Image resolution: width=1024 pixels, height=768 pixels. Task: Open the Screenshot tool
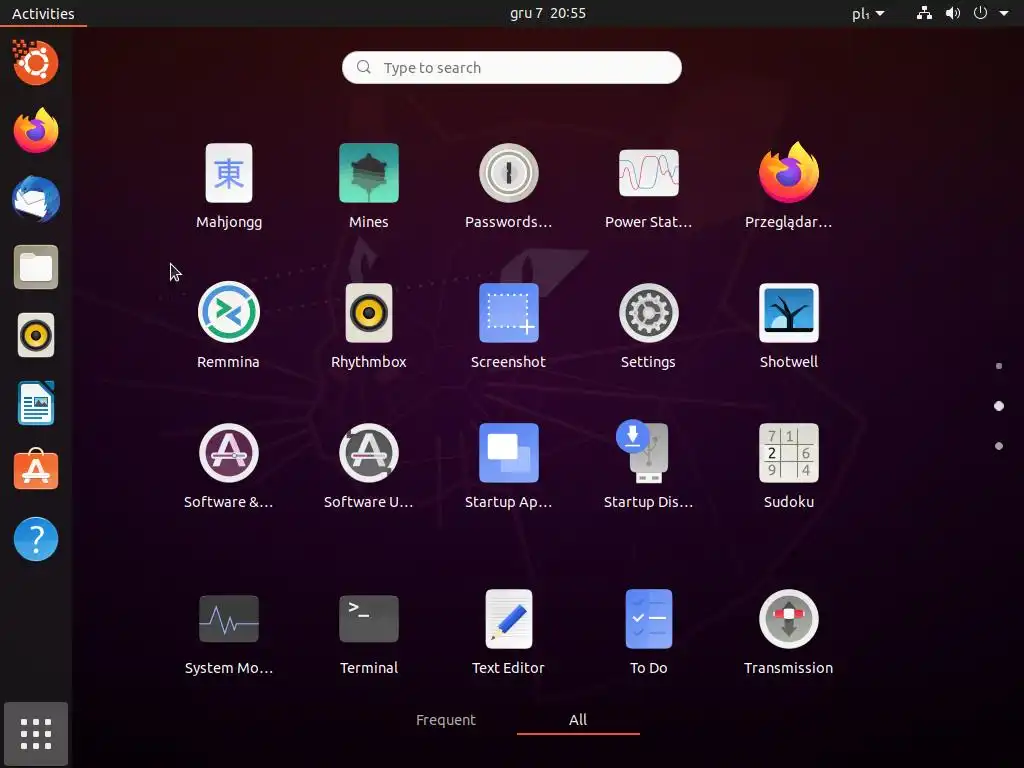coord(508,325)
